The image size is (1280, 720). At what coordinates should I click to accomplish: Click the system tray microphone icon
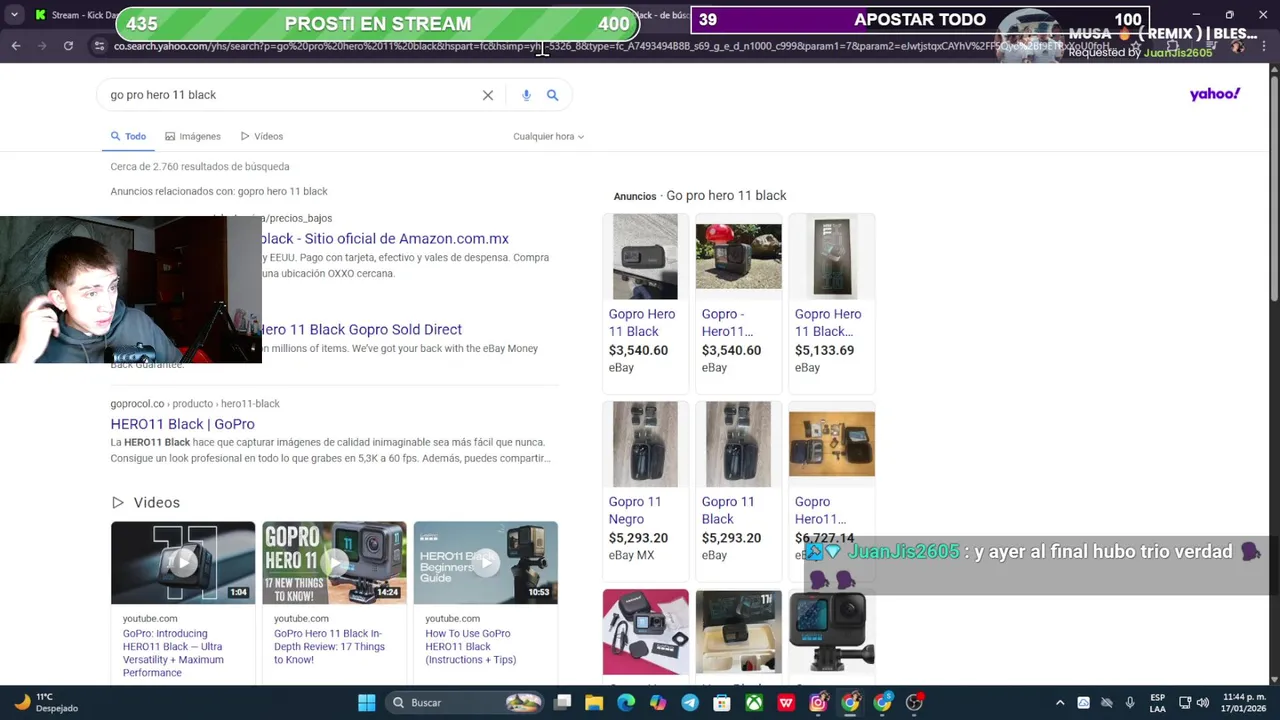(1130, 703)
